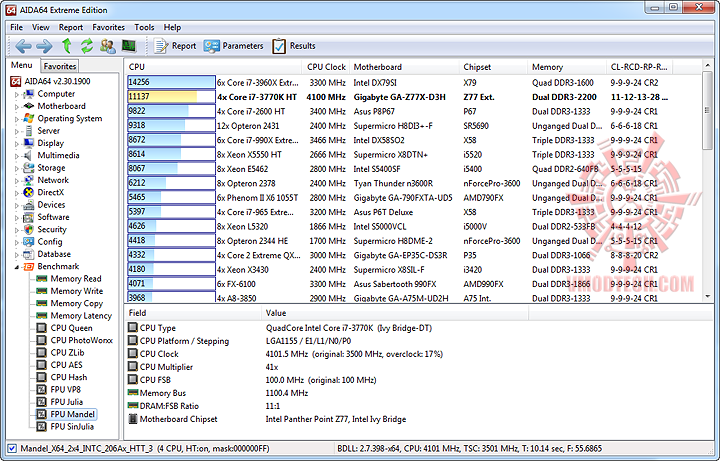Sort by the CPU column header

[214, 67]
